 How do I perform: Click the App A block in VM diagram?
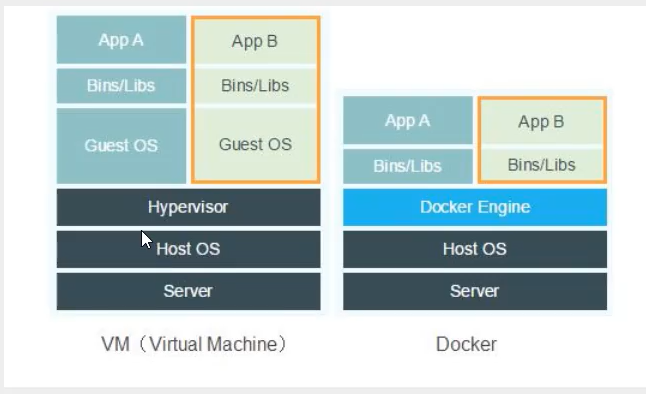tap(121, 40)
